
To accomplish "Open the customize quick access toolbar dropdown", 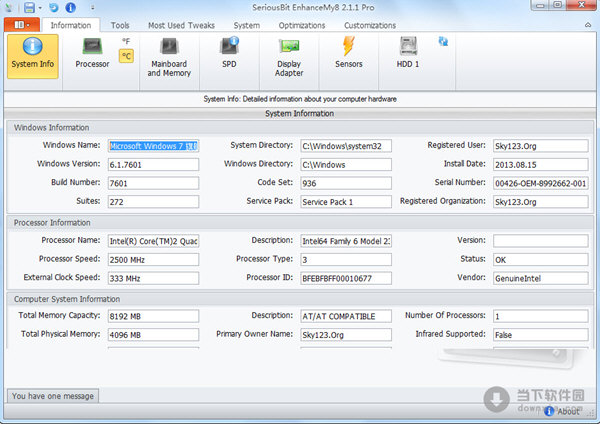I will (x=92, y=8).
